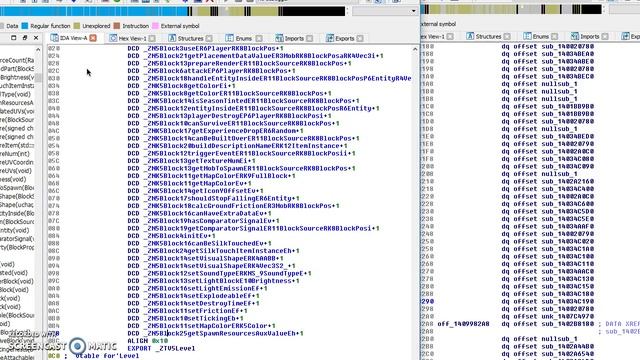Float the functions panel with the window icon
This screenshot has height=360, width=640.
coord(13,38)
